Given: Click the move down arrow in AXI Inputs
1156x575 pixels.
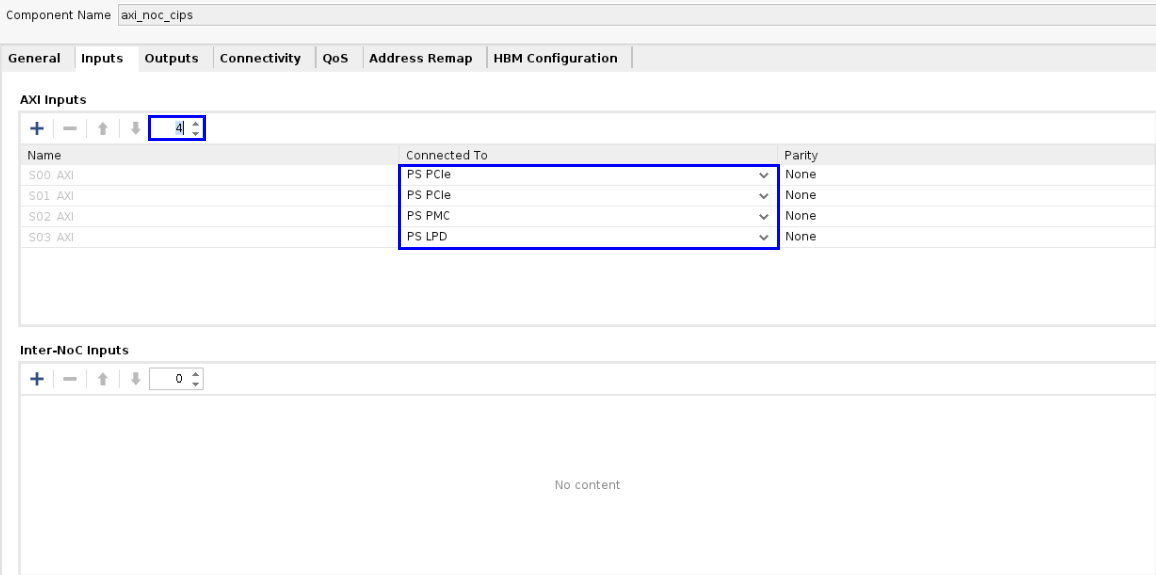Looking at the screenshot, I should (x=135, y=128).
